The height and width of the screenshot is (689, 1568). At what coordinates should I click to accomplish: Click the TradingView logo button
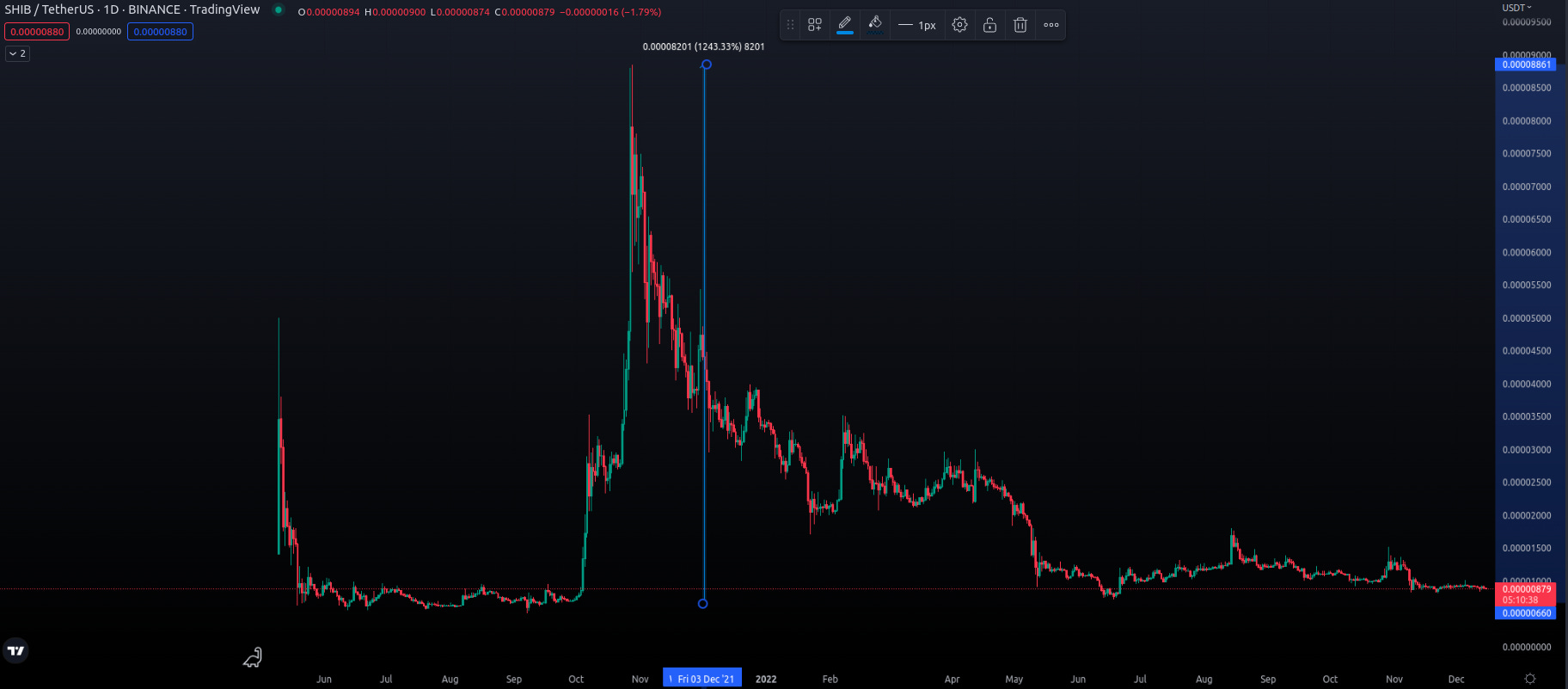(16, 651)
